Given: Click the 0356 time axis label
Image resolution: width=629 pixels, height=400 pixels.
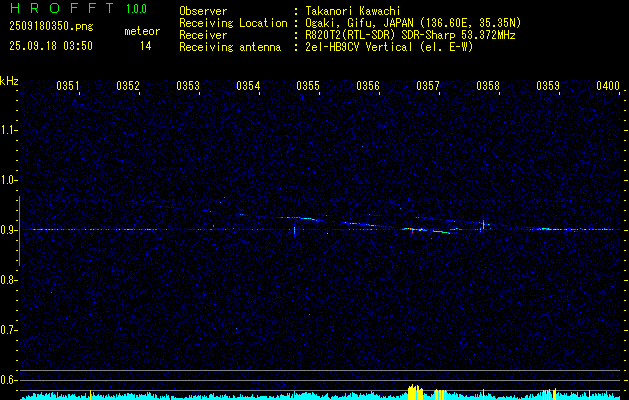Looking at the screenshot, I should [x=368, y=86].
